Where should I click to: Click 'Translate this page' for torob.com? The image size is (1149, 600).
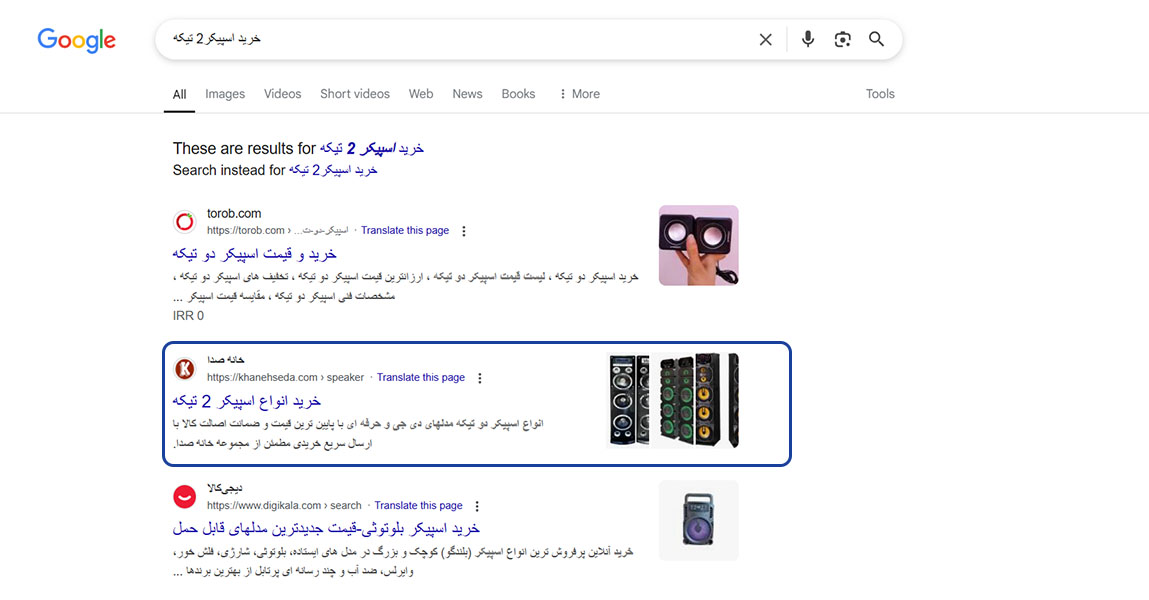(x=404, y=230)
